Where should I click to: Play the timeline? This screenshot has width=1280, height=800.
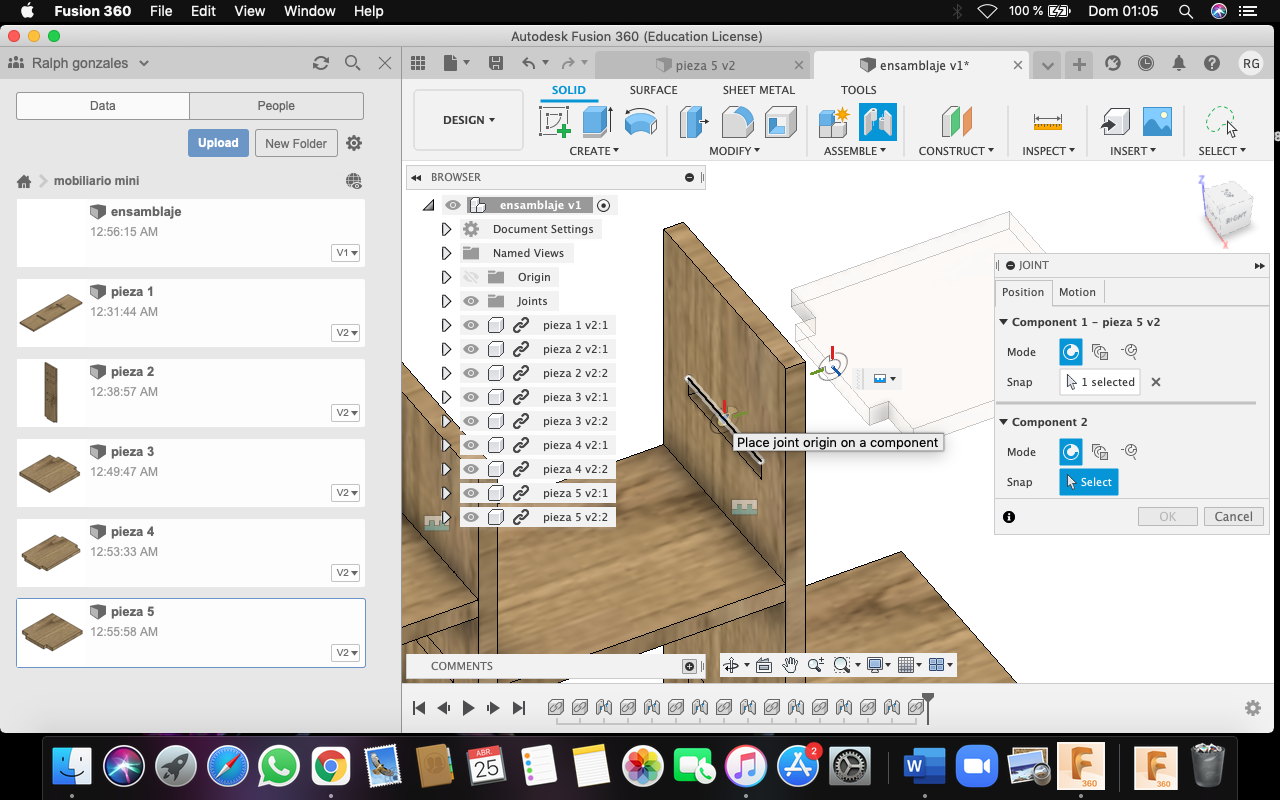tap(468, 708)
